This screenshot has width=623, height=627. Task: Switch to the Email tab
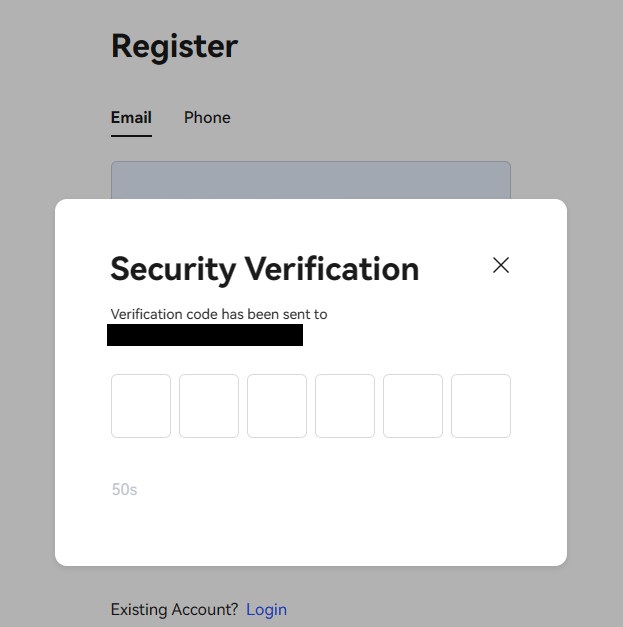131,118
